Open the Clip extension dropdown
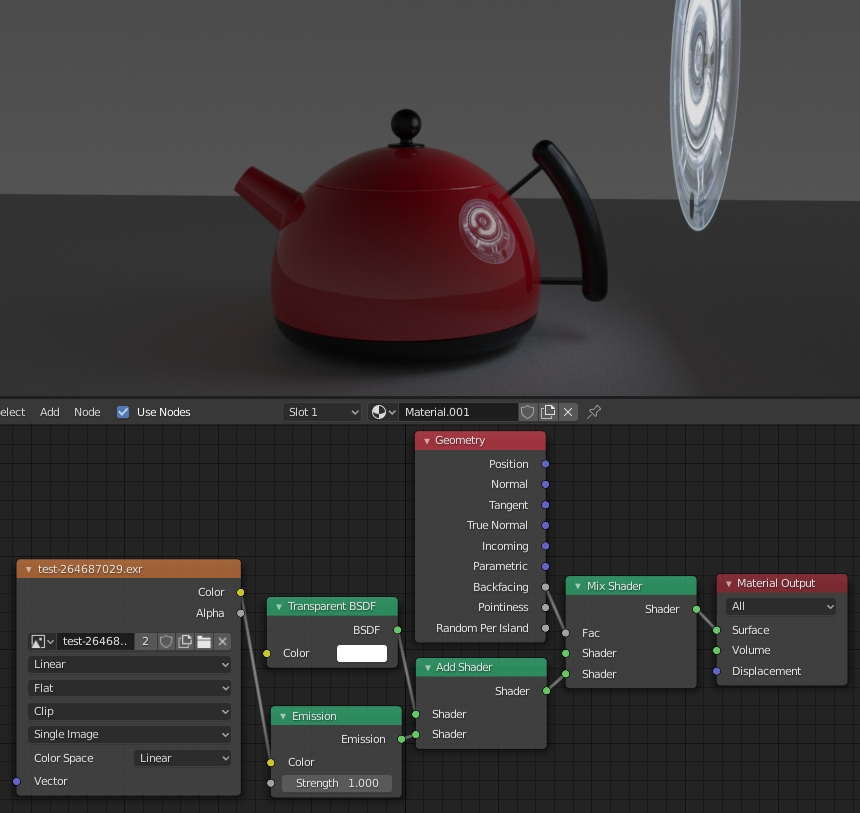860x813 pixels. [129, 712]
